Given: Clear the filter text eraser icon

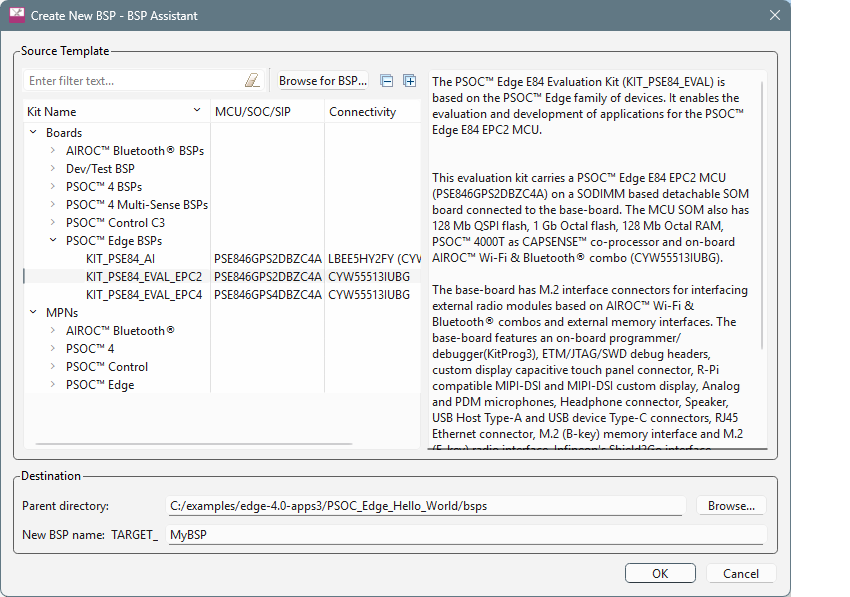Looking at the screenshot, I should pos(252,81).
